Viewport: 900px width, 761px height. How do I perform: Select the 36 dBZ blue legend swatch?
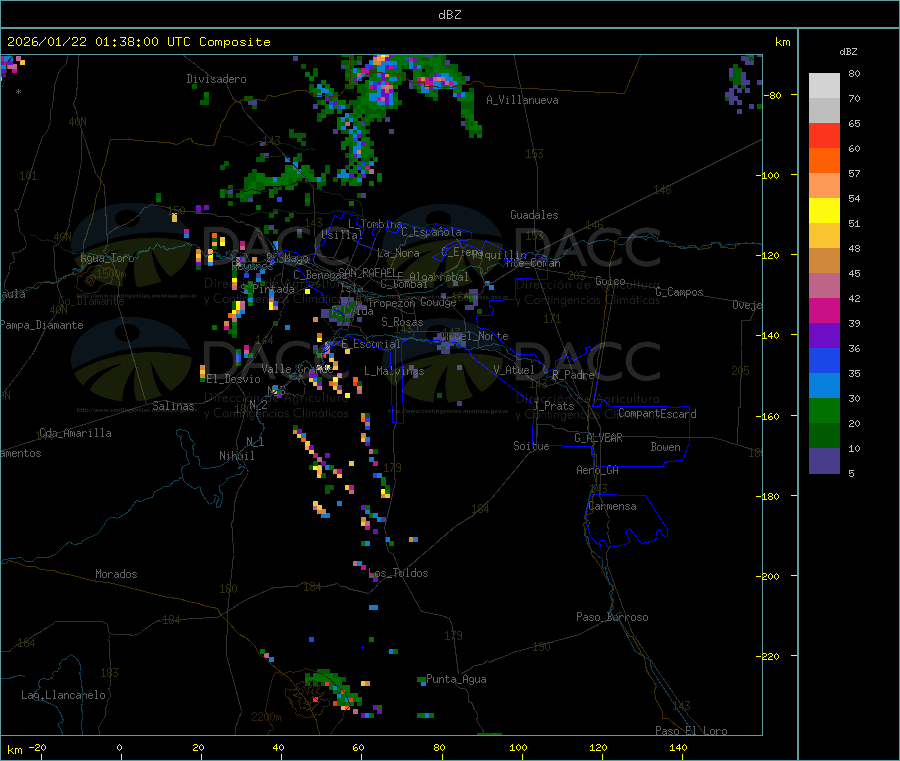(824, 360)
